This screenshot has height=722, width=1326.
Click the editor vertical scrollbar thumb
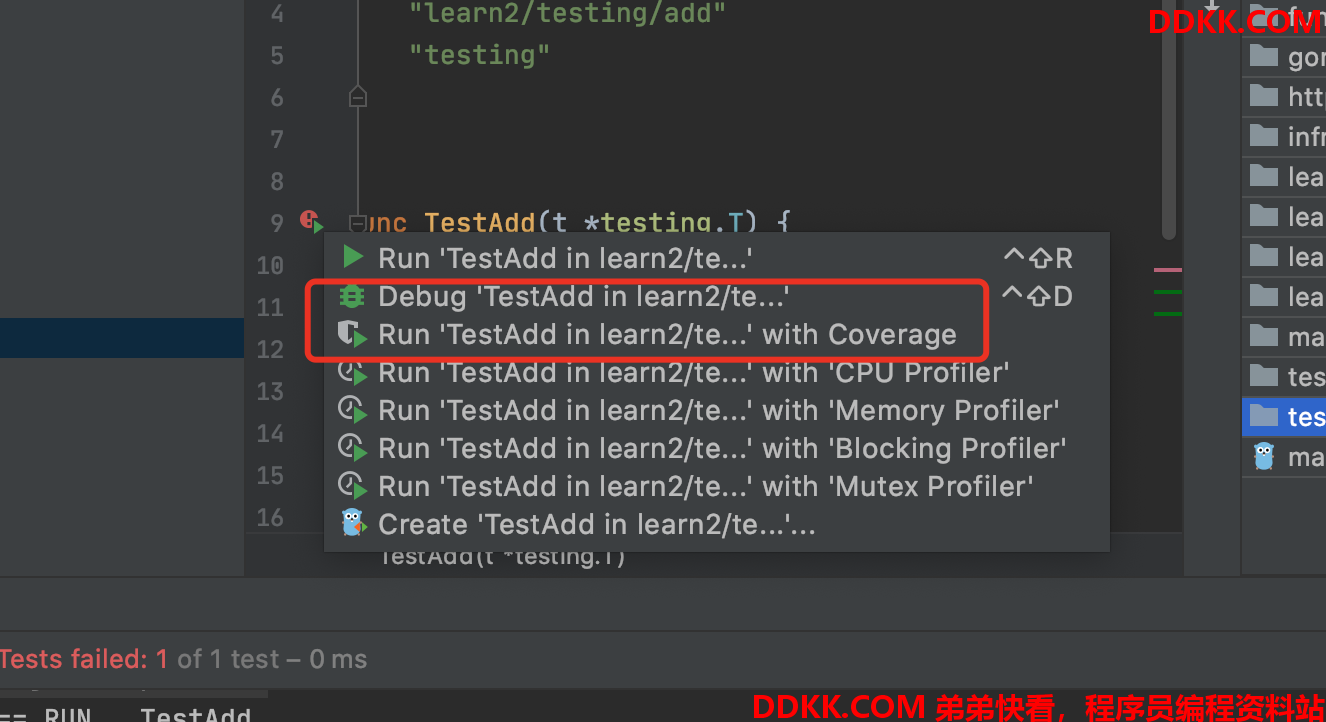[x=1169, y=120]
